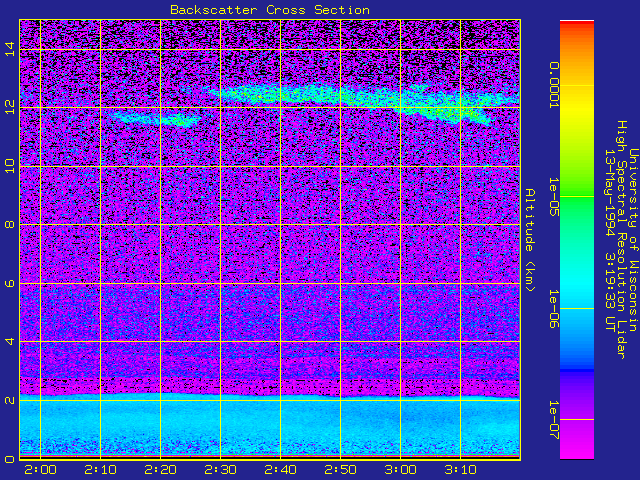Click the 'High Spectral Resolution Lidar' caption
Image resolution: width=640 pixels, height=480 pixels.
[621, 240]
